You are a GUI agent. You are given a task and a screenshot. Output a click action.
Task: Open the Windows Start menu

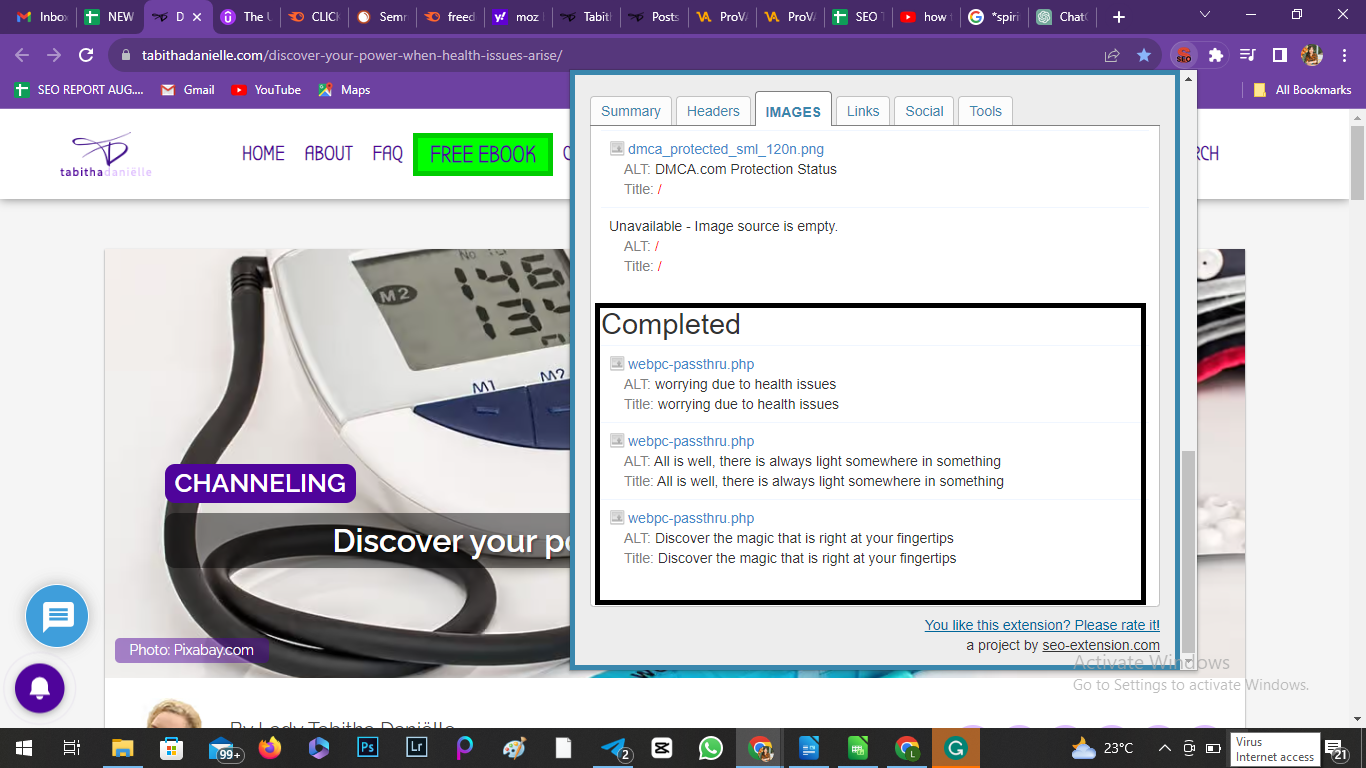click(23, 748)
